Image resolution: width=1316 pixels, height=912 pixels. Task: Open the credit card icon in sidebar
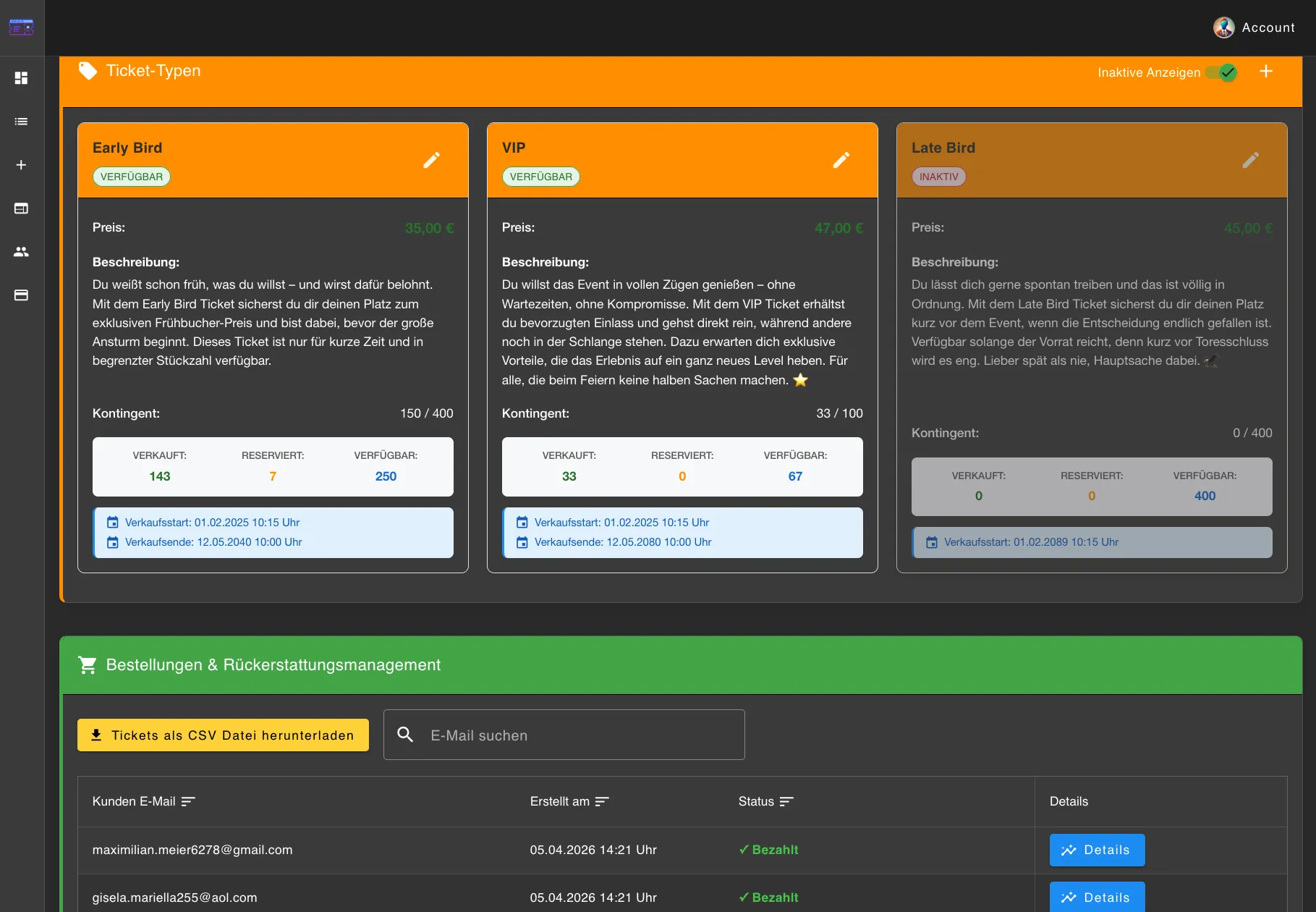click(21, 295)
